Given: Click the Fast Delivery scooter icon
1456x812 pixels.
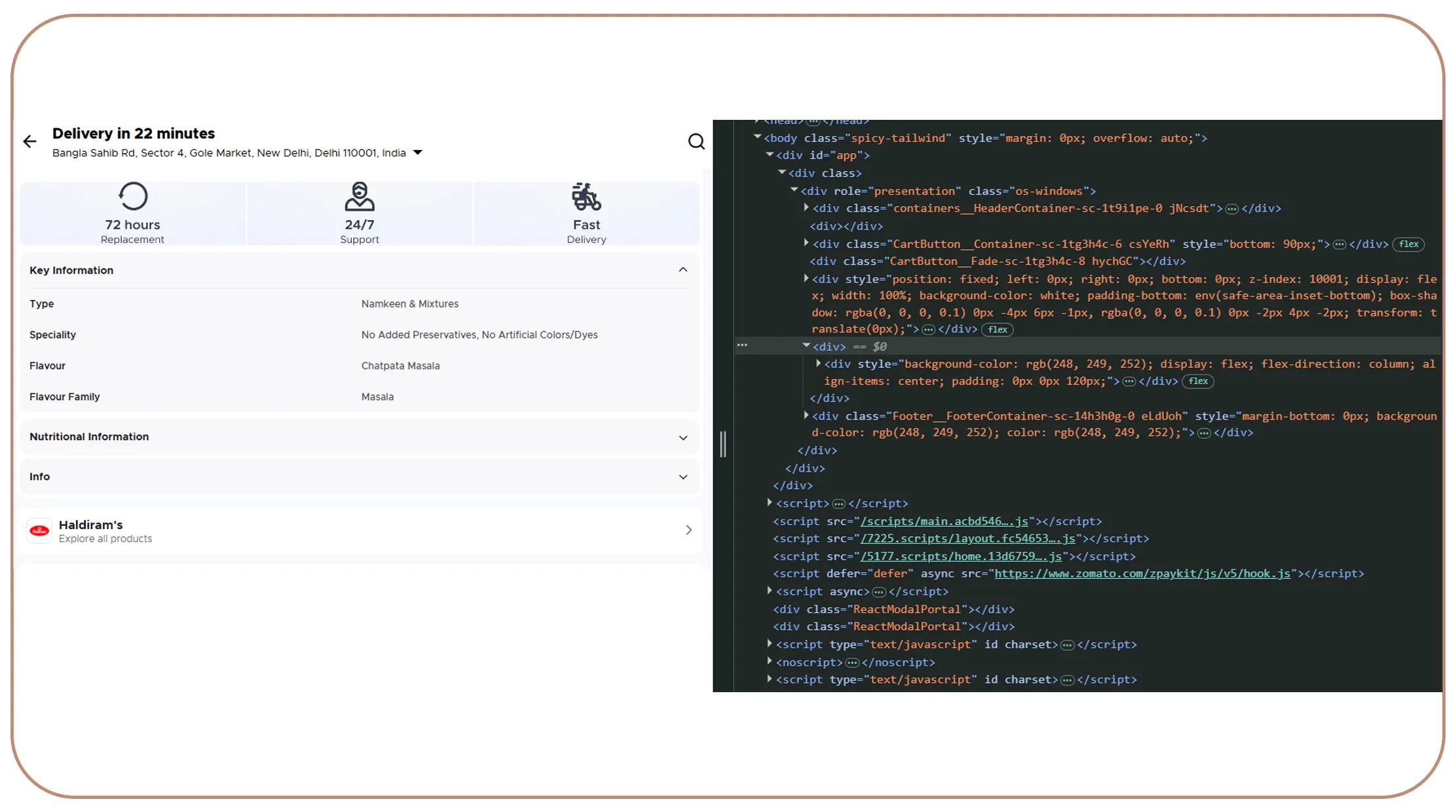Looking at the screenshot, I should (x=586, y=196).
